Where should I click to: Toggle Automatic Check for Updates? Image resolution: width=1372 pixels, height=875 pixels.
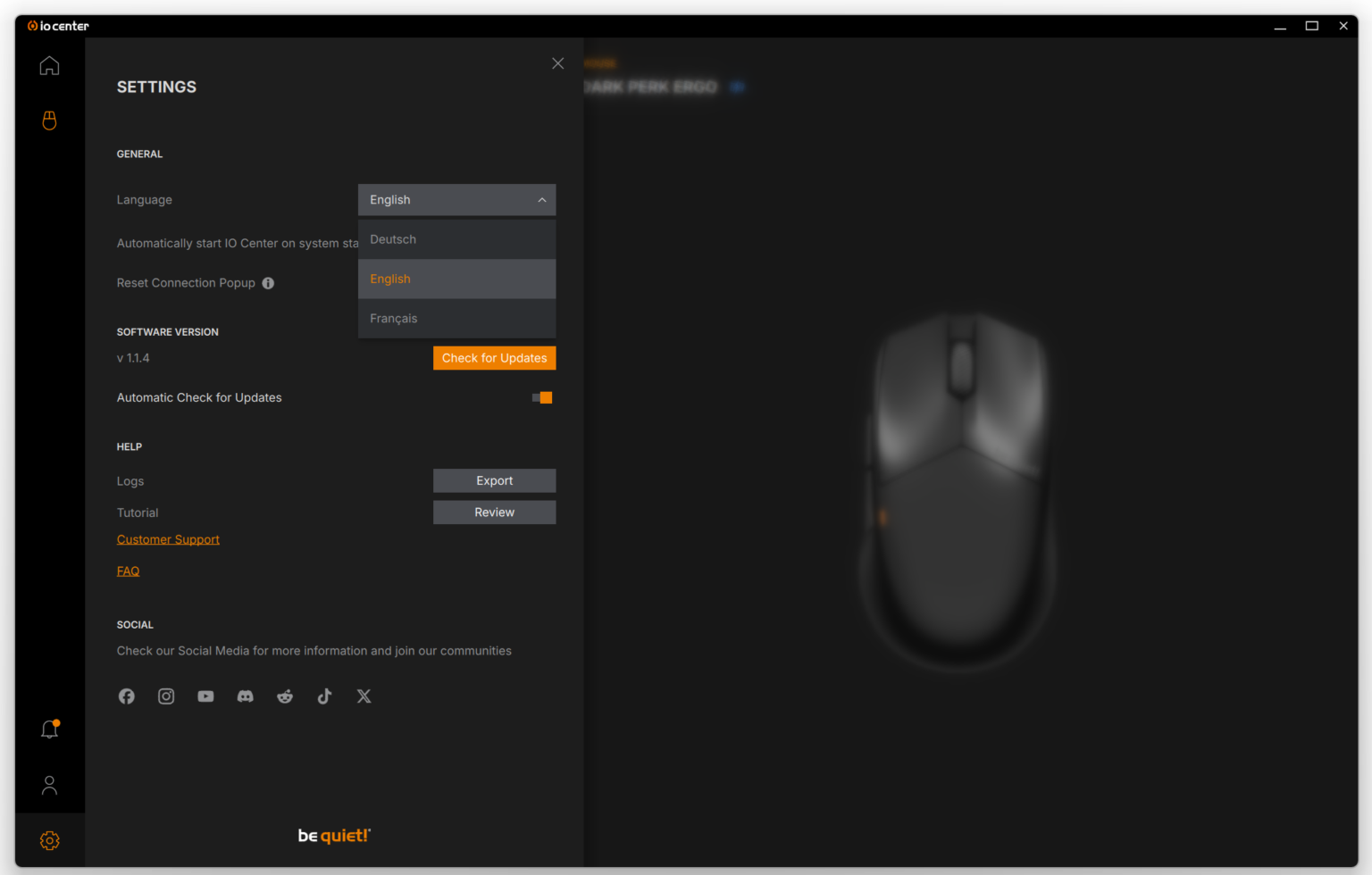pos(542,397)
